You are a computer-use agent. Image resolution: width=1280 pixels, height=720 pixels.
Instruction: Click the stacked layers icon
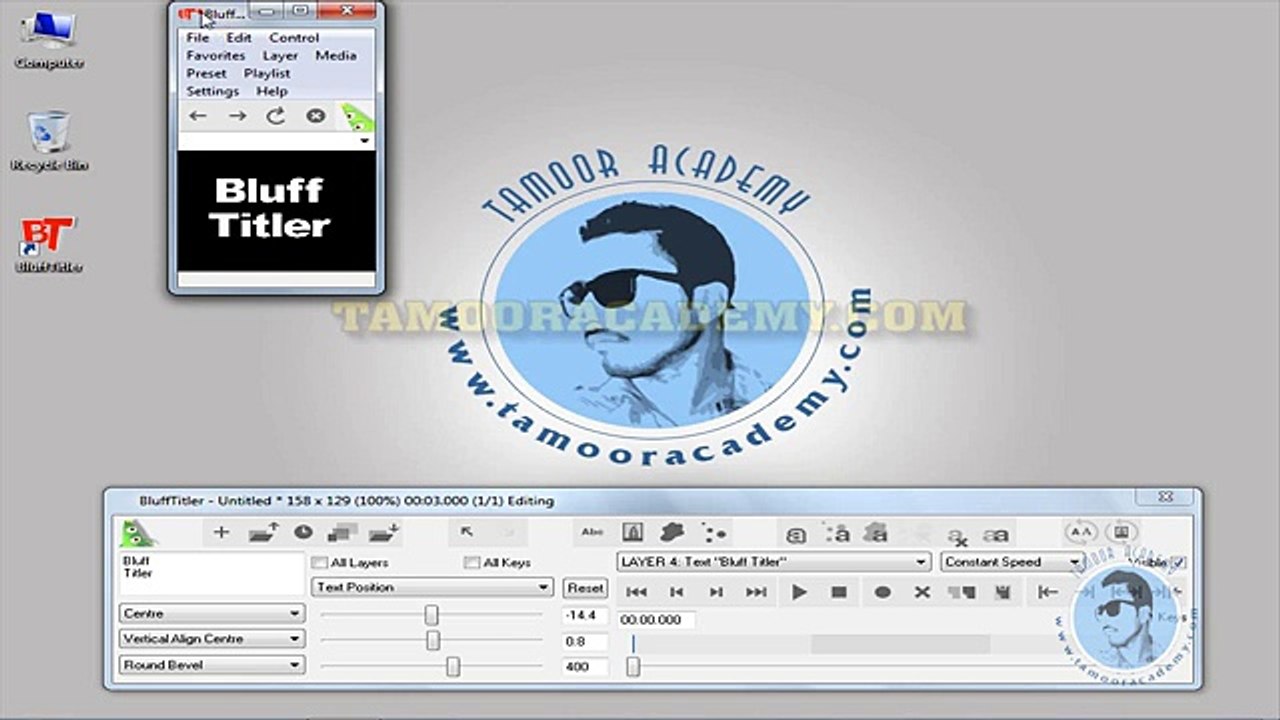(x=342, y=533)
